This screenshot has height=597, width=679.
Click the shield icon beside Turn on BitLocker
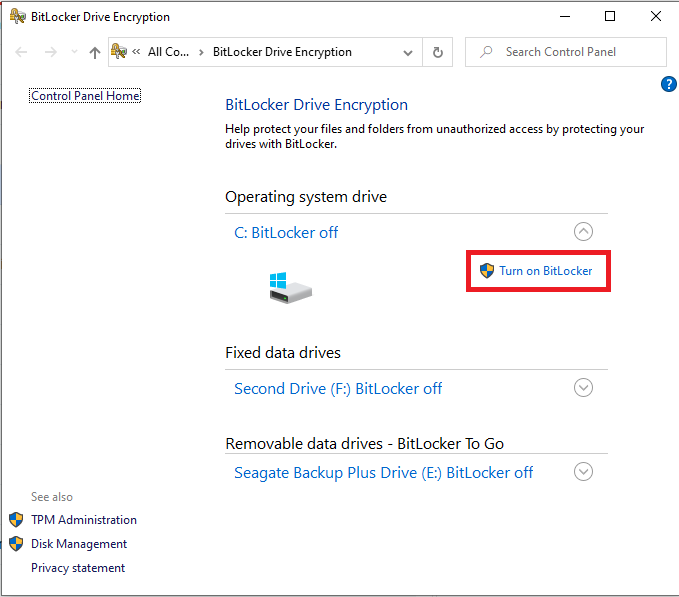pos(487,271)
